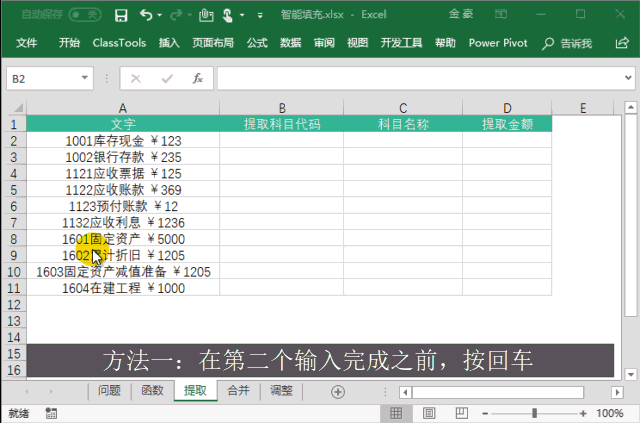Switch to Normal view icon

coord(396,413)
